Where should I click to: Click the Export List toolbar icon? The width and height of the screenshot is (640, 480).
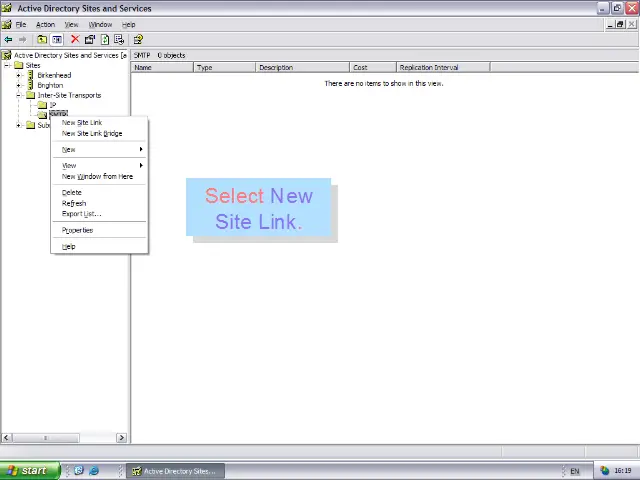pyautogui.click(x=119, y=40)
